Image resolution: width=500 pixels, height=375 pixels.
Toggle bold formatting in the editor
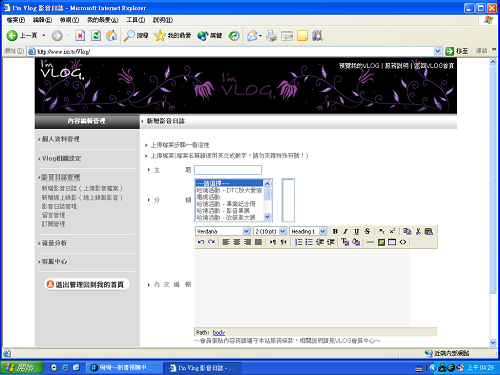[335, 231]
